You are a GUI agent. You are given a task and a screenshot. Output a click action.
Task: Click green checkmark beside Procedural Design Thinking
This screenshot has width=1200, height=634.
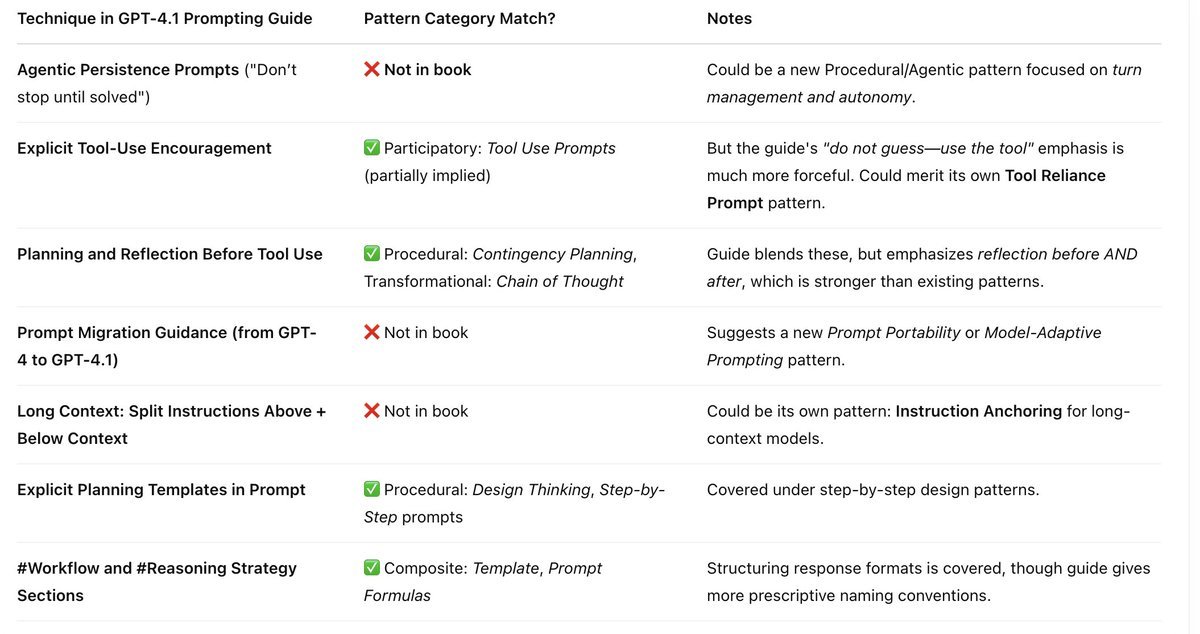click(x=372, y=490)
